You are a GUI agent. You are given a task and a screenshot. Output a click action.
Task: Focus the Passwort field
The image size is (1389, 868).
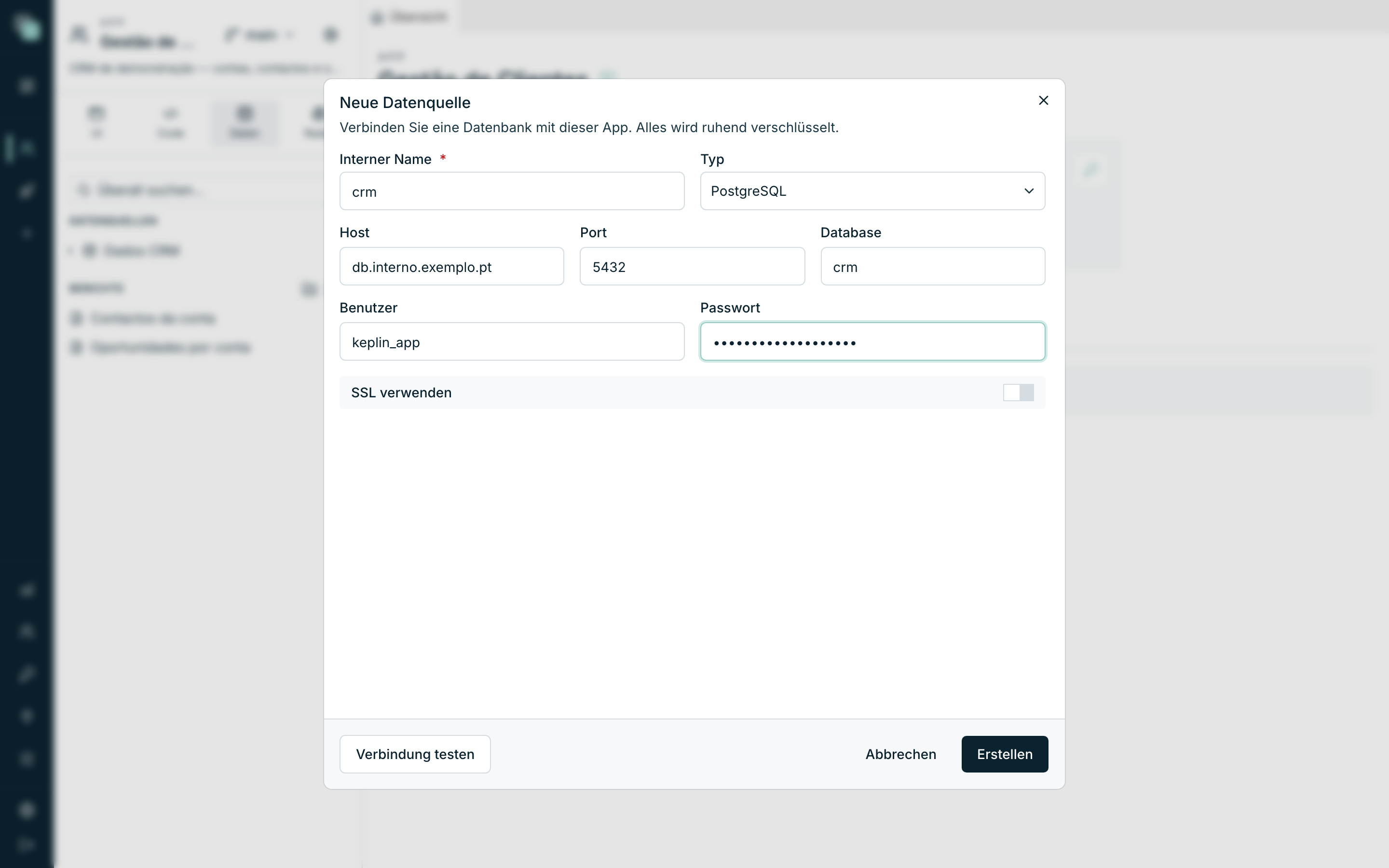pos(872,341)
